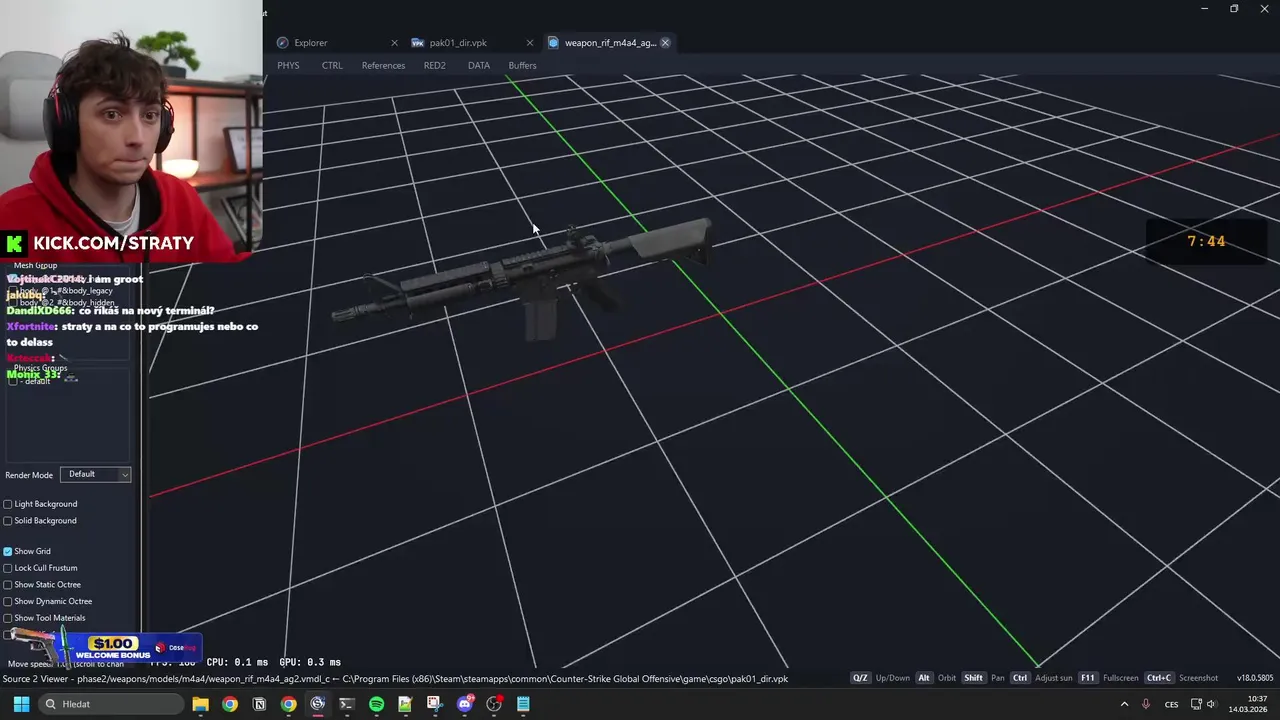
Task: Open the Render Mode dropdown
Action: [96, 474]
